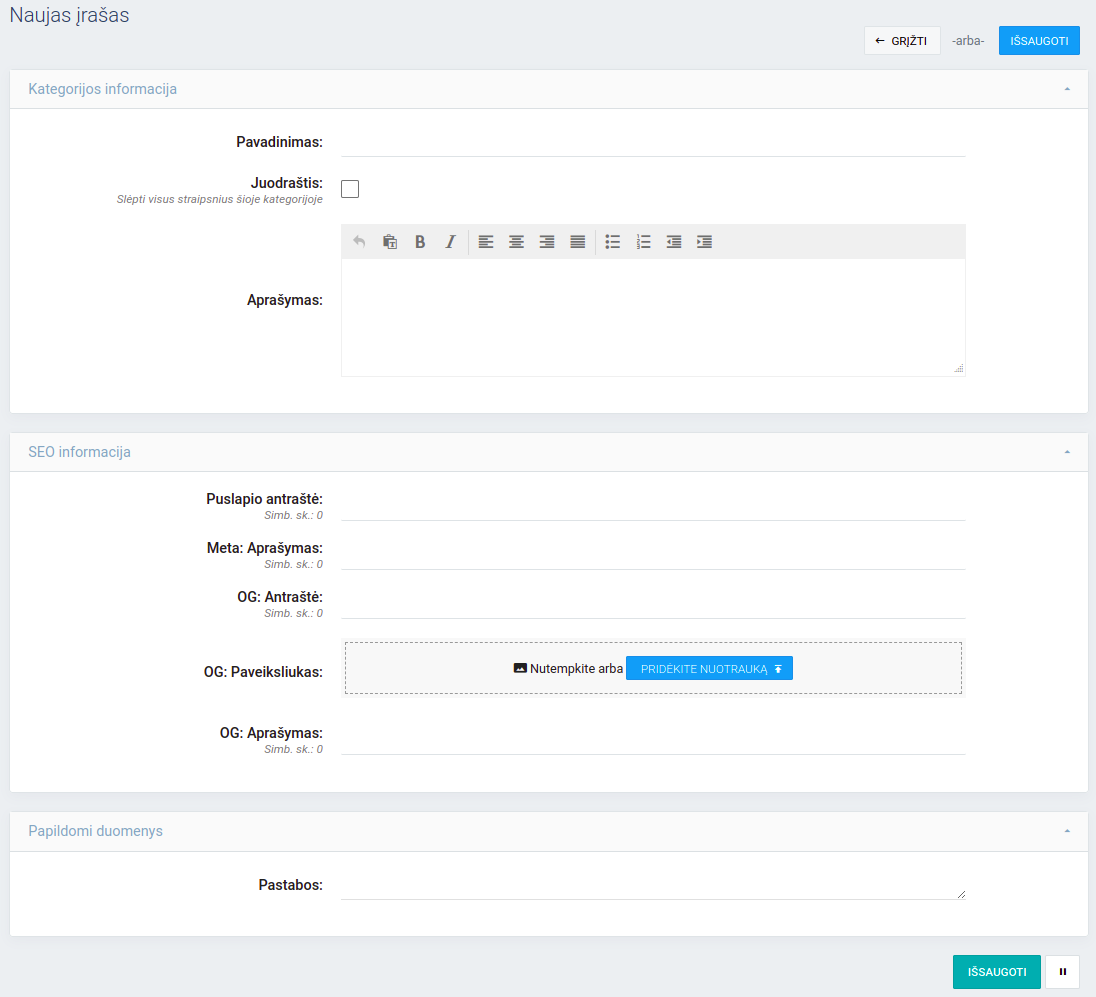Image resolution: width=1096 pixels, height=997 pixels.
Task: Center align the description text
Action: point(516,242)
